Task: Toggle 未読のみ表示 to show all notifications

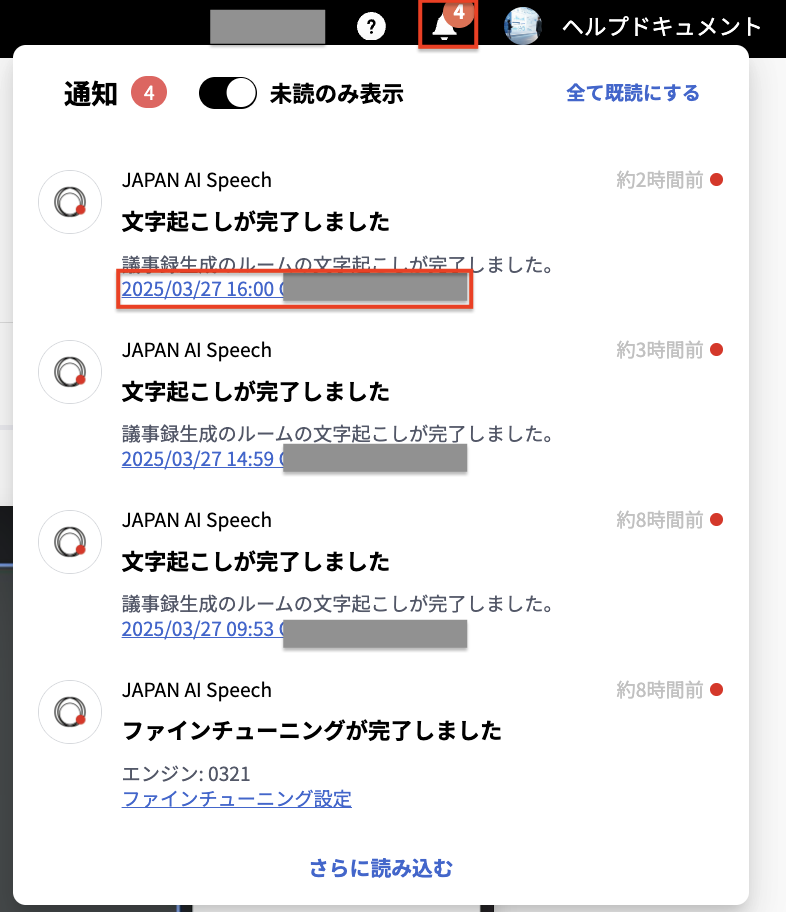Action: (228, 92)
